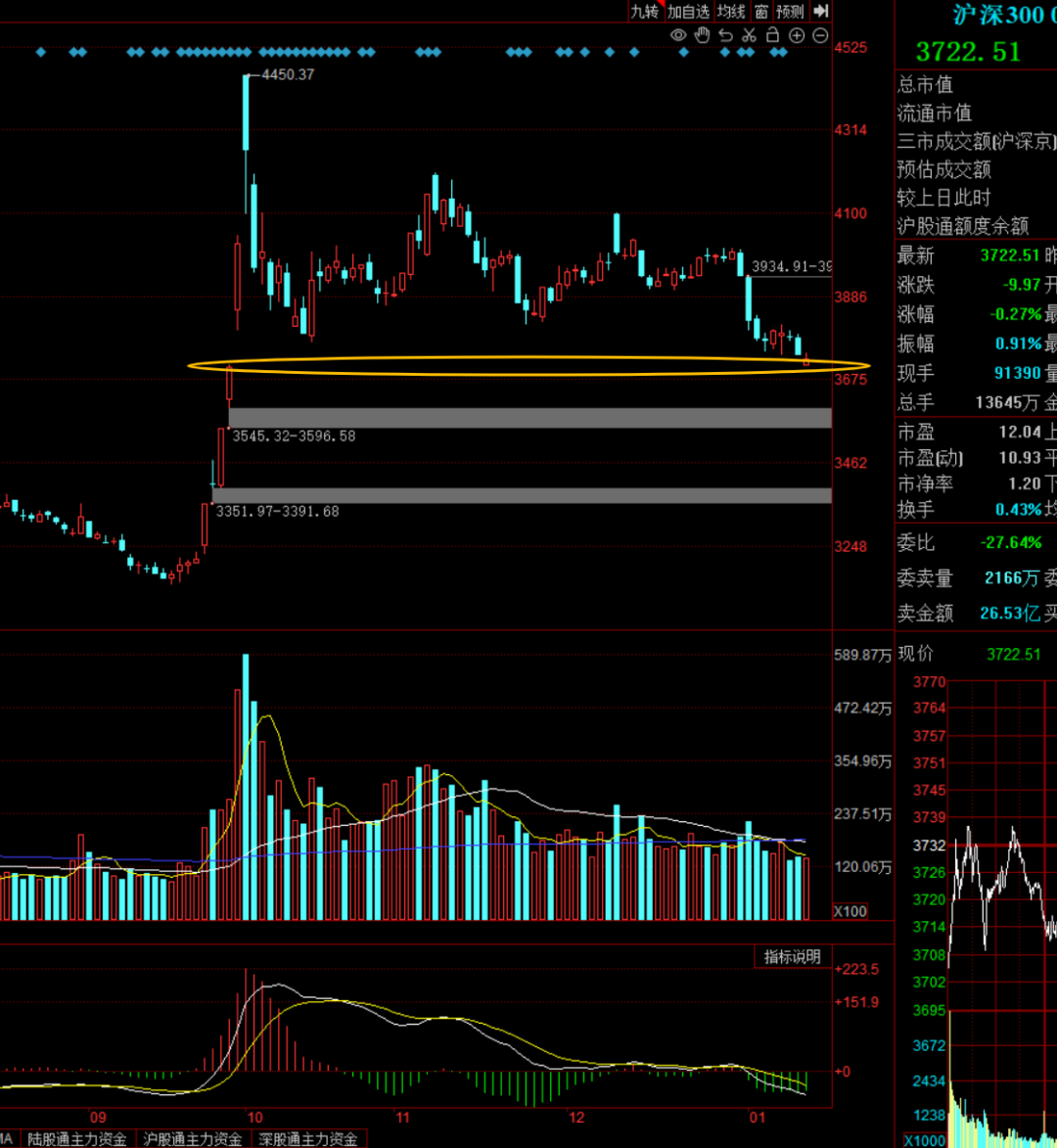The image size is (1057, 1148).
Task: Open the 九转 indicator
Action: (x=644, y=11)
